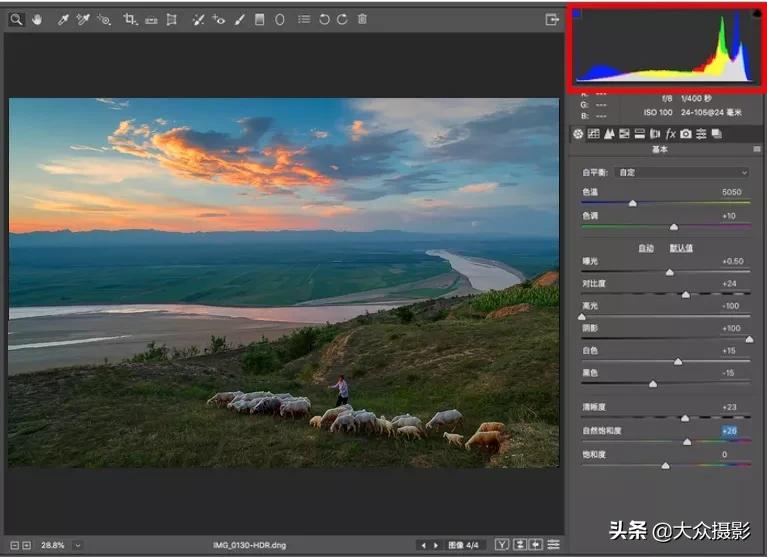The image size is (767, 557).
Task: Select the Graduated Filter tool
Action: pyautogui.click(x=260, y=19)
